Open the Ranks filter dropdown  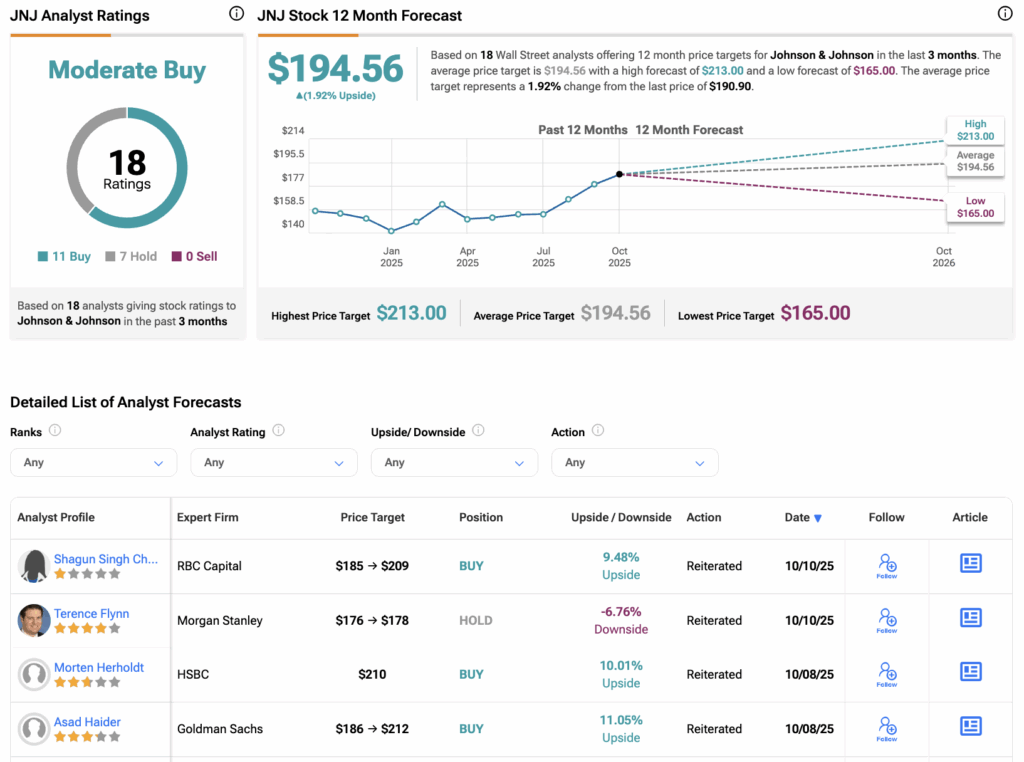[93, 463]
